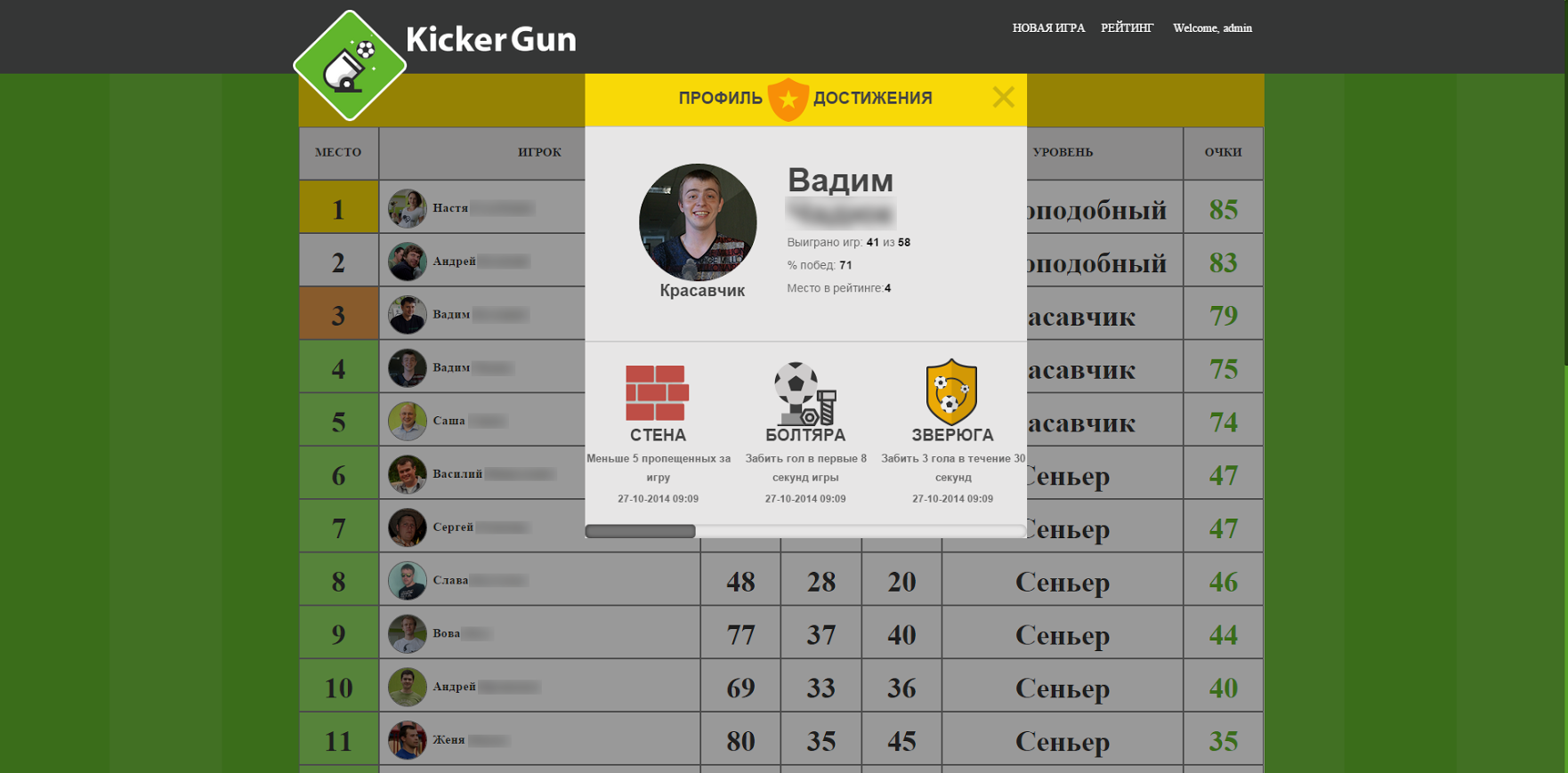The height and width of the screenshot is (773, 1568).
Task: Click the achievements horizontal scrollbar thumb
Action: pos(640,531)
